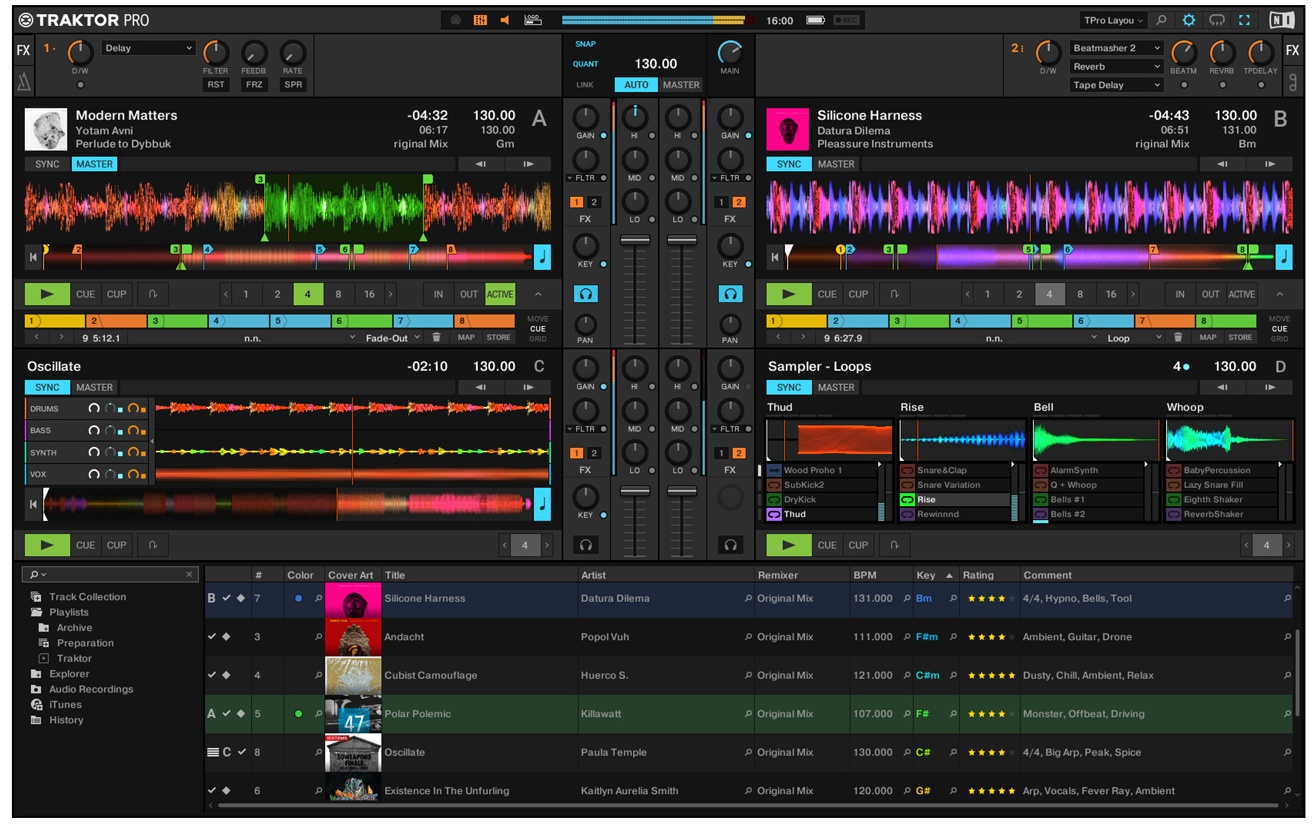
Task: Click Deck A channel volume fader
Action: (635, 241)
